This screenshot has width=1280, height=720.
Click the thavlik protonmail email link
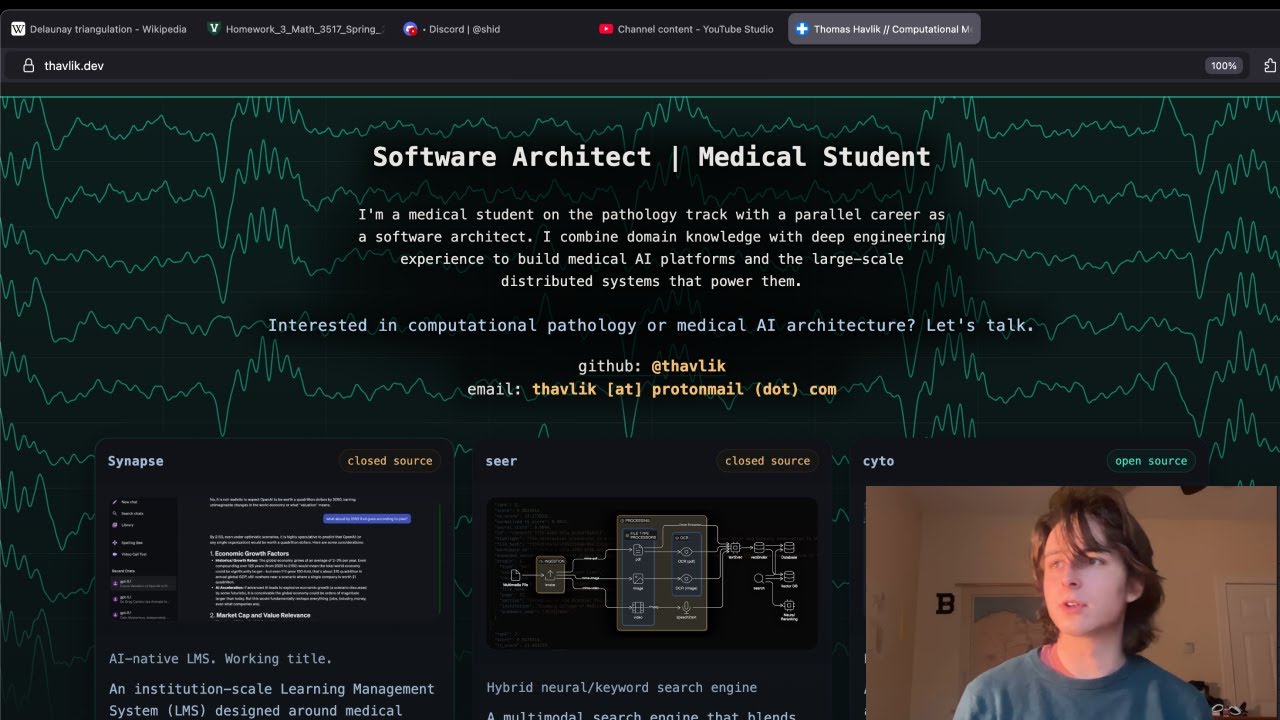point(684,389)
